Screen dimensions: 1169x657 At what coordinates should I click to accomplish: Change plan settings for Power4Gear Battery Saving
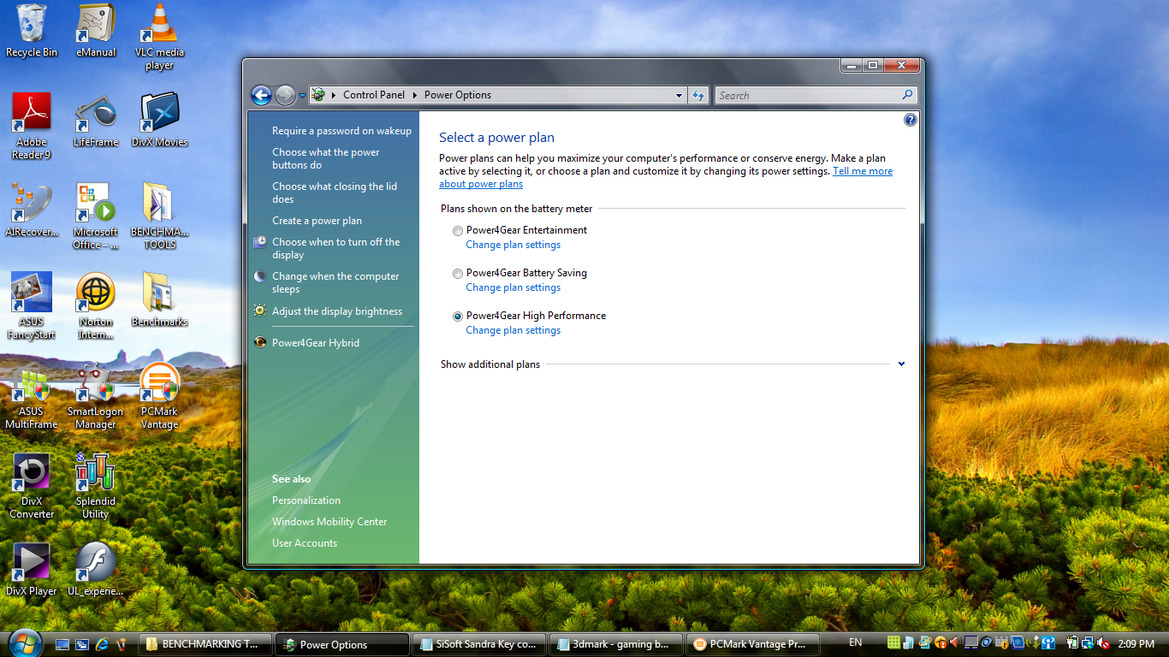513,287
